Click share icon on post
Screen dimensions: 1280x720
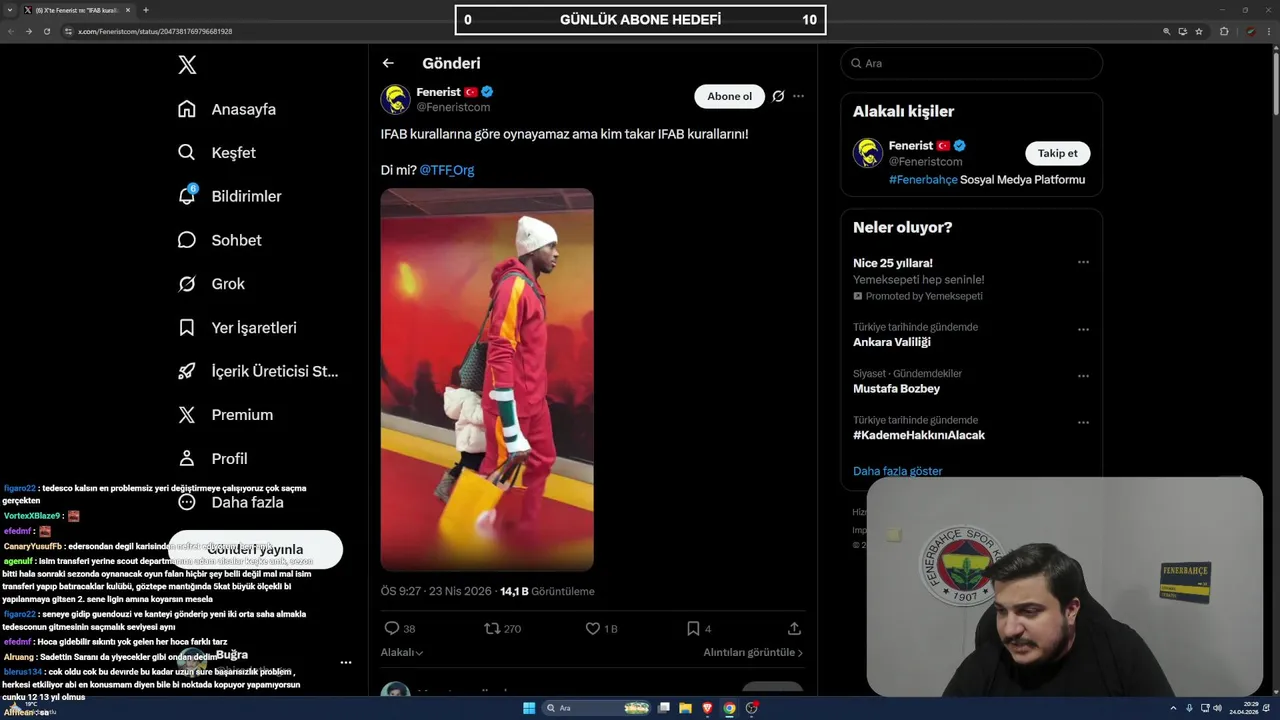click(794, 629)
